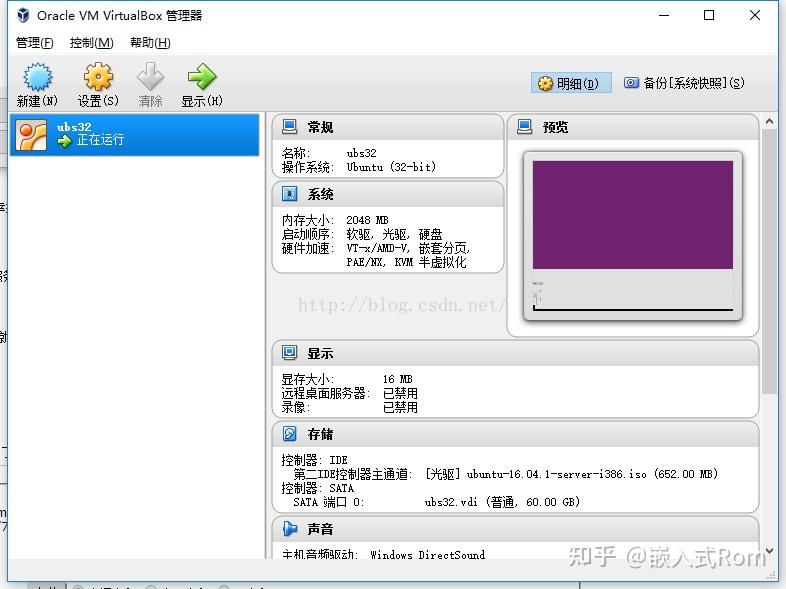The image size is (786, 589).
Task: Click the 声音 section speaker icon
Action: (289, 528)
